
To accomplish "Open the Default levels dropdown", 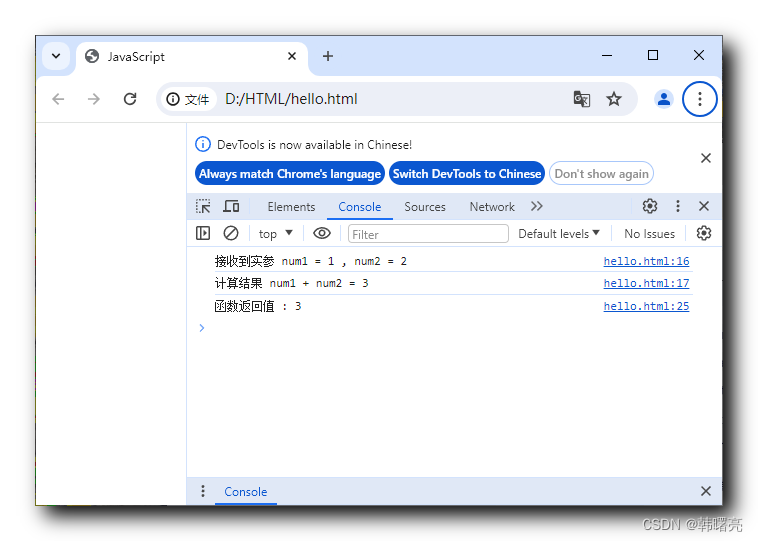I will [x=559, y=234].
